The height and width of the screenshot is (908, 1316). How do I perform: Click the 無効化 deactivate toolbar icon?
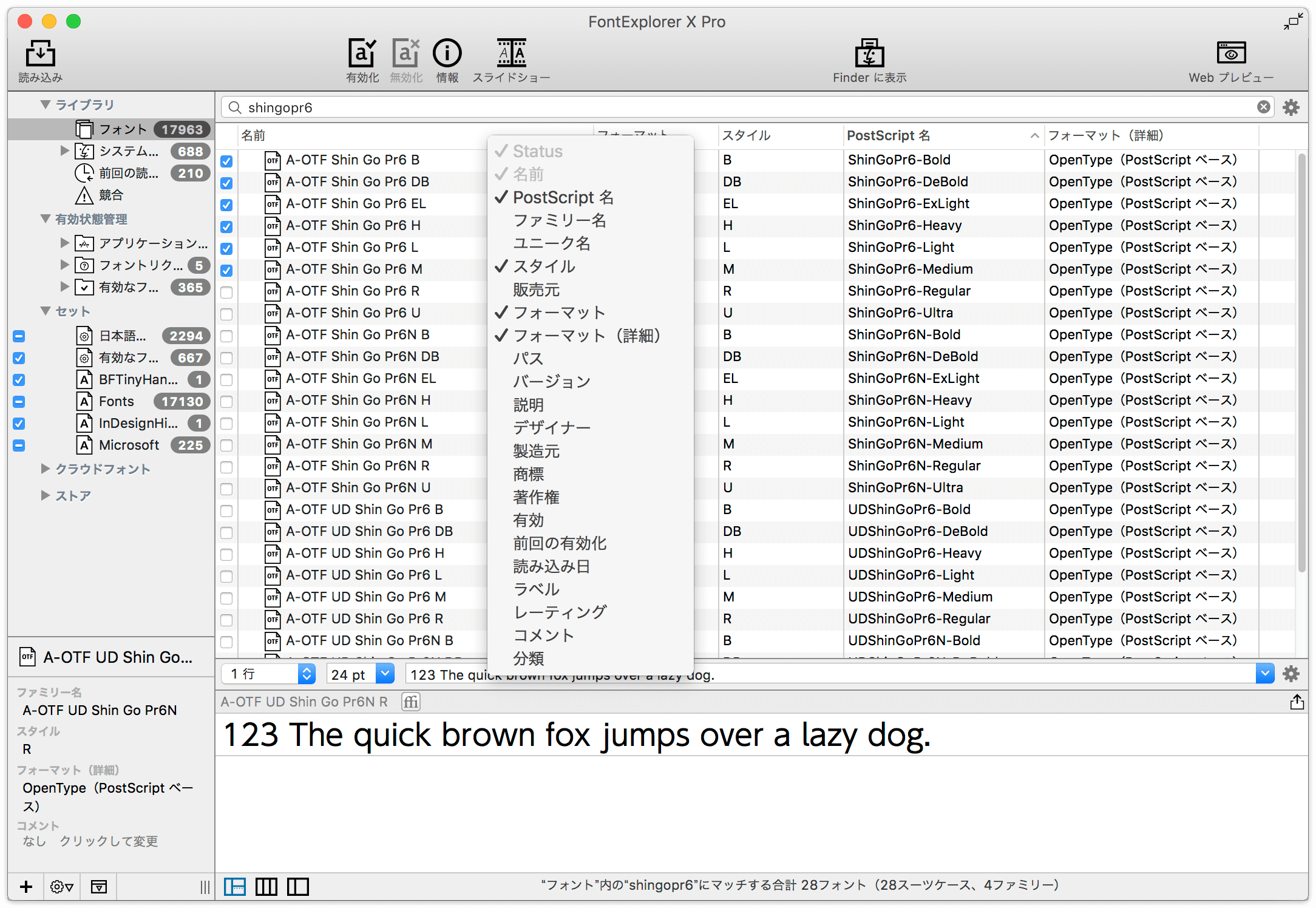click(405, 53)
